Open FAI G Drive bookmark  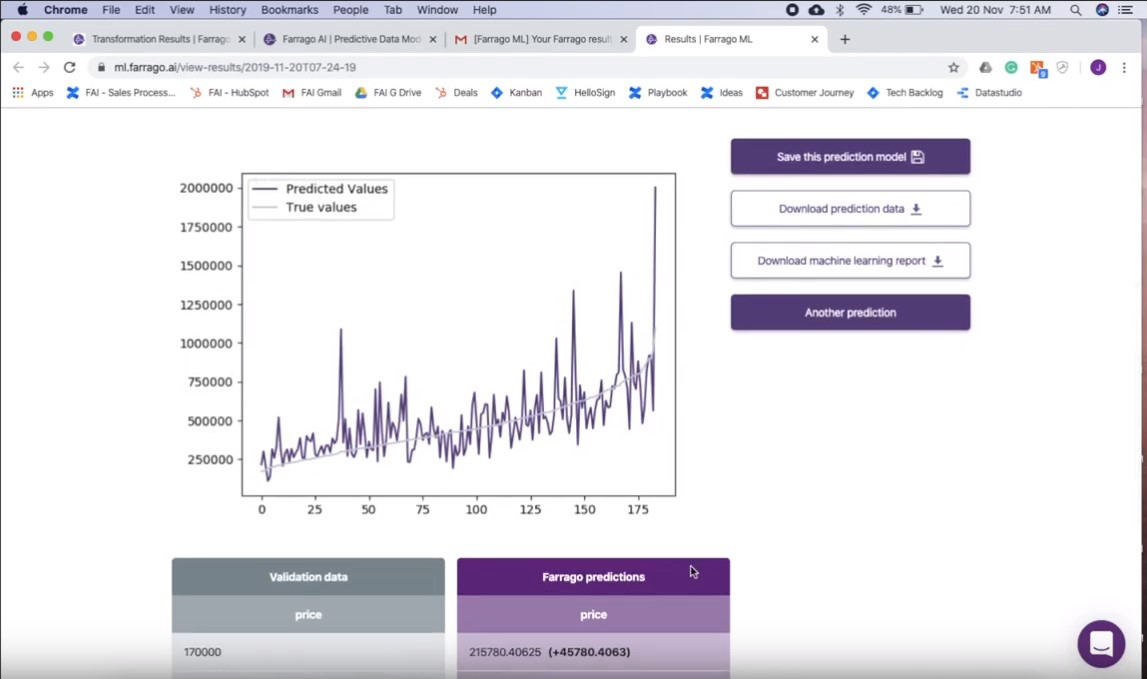(388, 93)
